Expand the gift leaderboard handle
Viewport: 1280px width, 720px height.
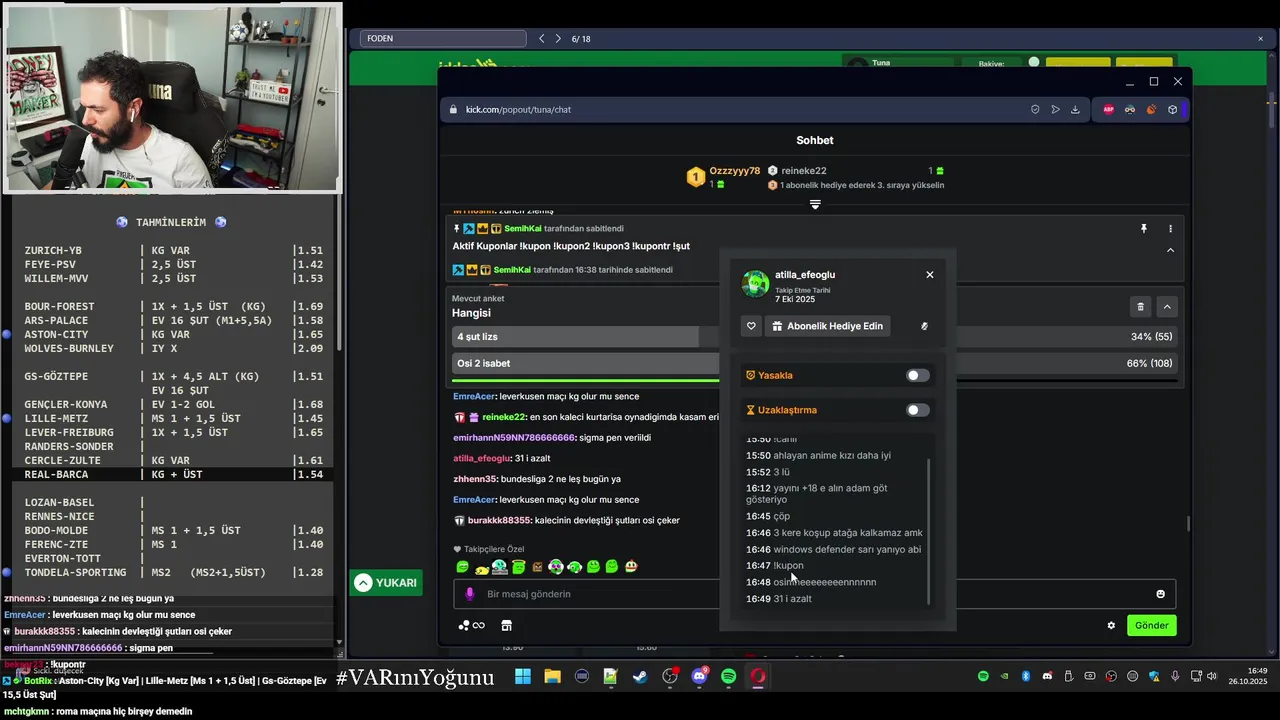[815, 204]
